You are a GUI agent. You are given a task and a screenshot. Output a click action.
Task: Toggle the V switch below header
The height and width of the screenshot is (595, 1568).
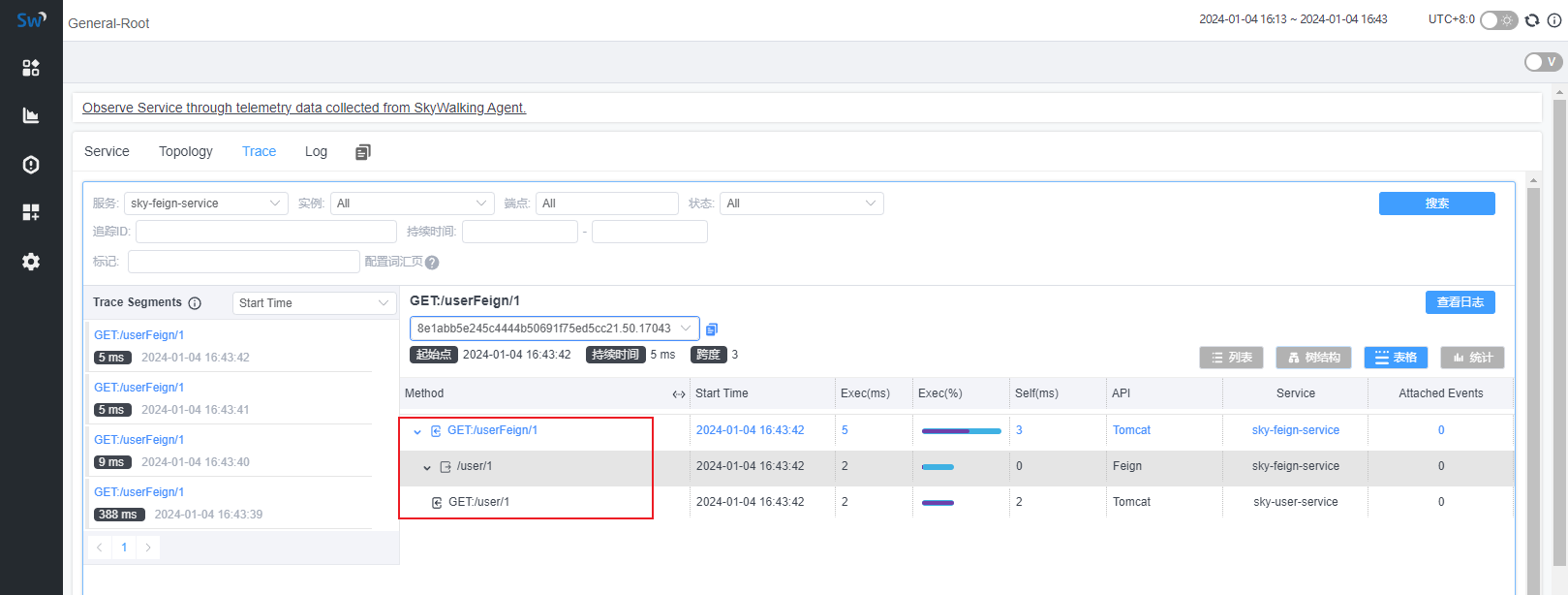click(x=1543, y=62)
